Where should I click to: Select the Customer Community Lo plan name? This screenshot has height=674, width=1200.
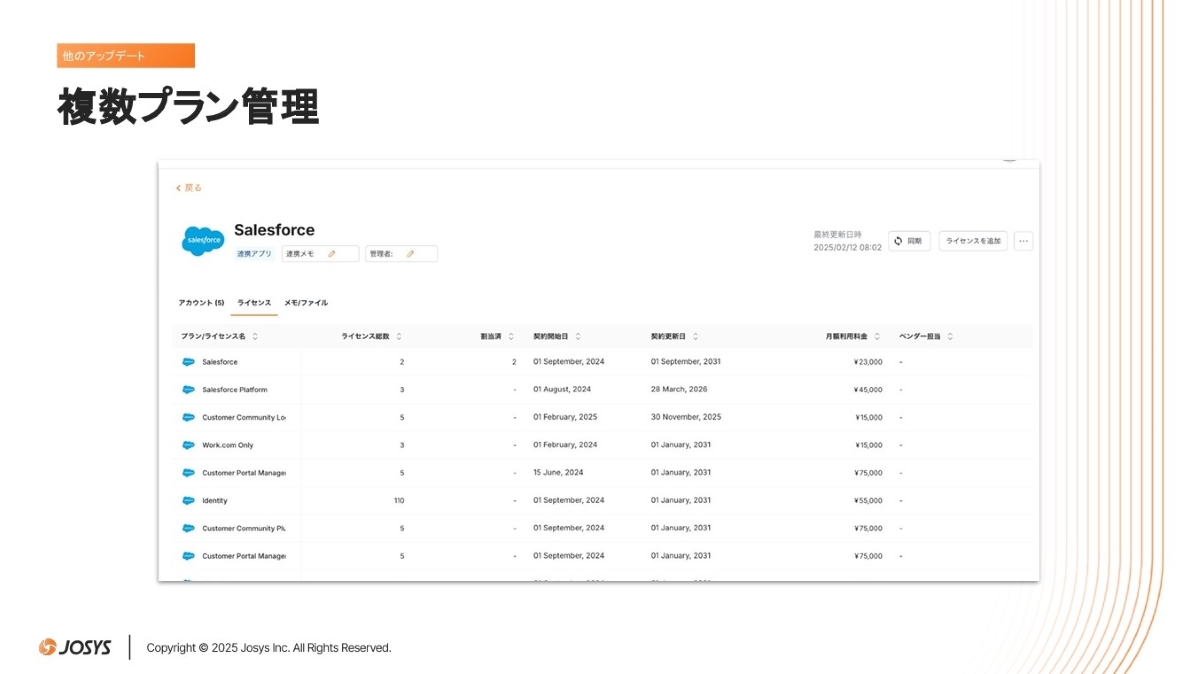point(244,417)
